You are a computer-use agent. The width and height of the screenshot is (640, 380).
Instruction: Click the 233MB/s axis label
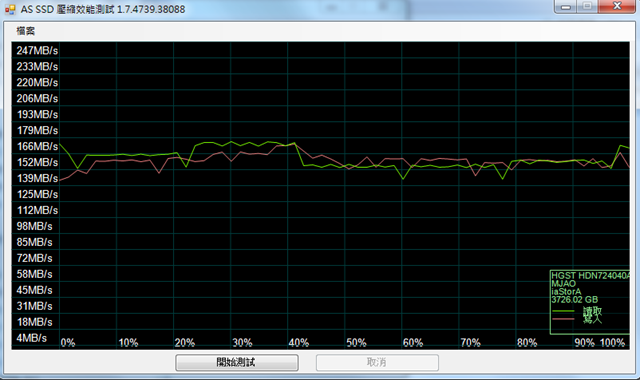click(x=37, y=67)
